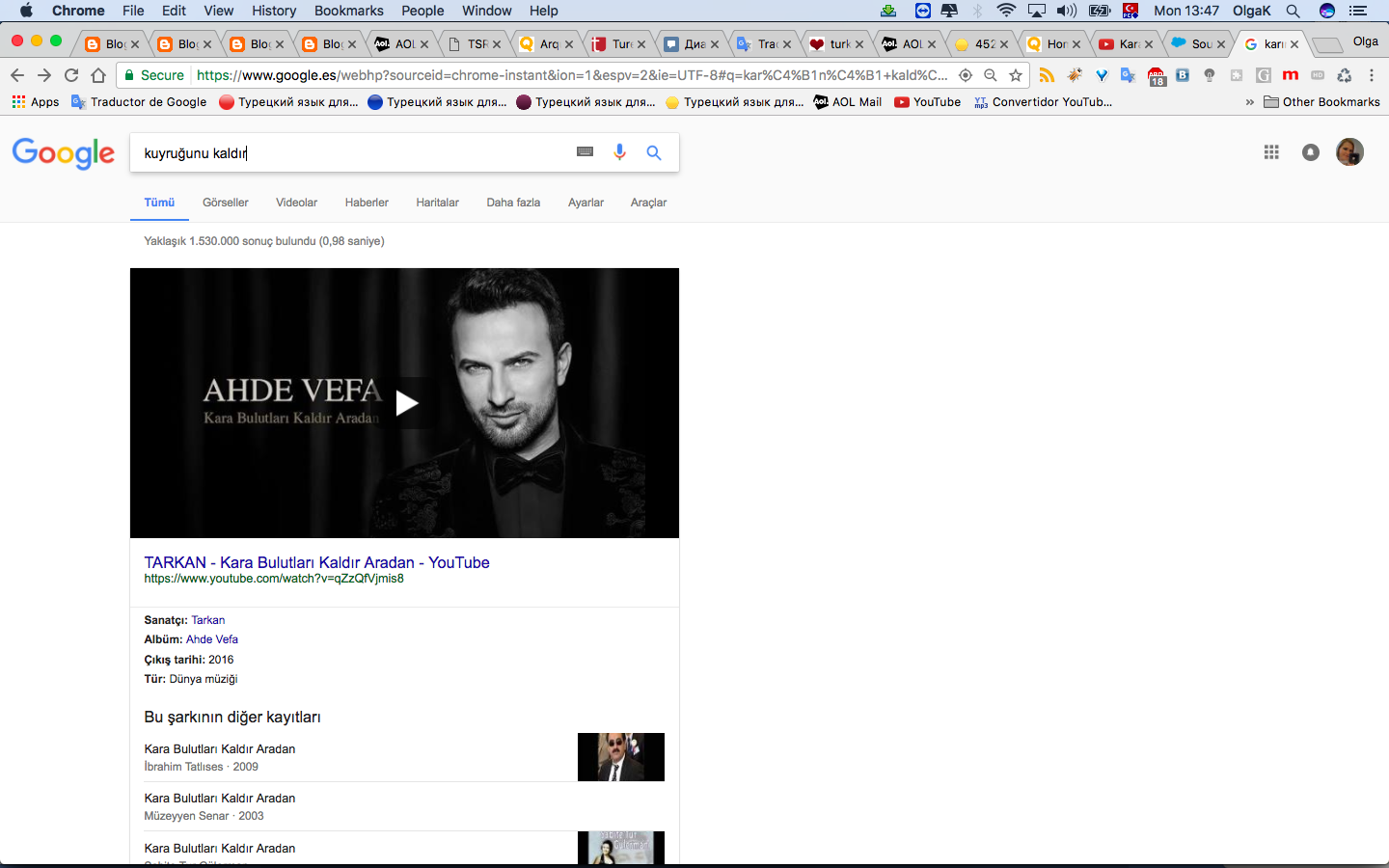The width and height of the screenshot is (1389, 868).
Task: Open macOS Spotlight search icon
Action: (1293, 11)
